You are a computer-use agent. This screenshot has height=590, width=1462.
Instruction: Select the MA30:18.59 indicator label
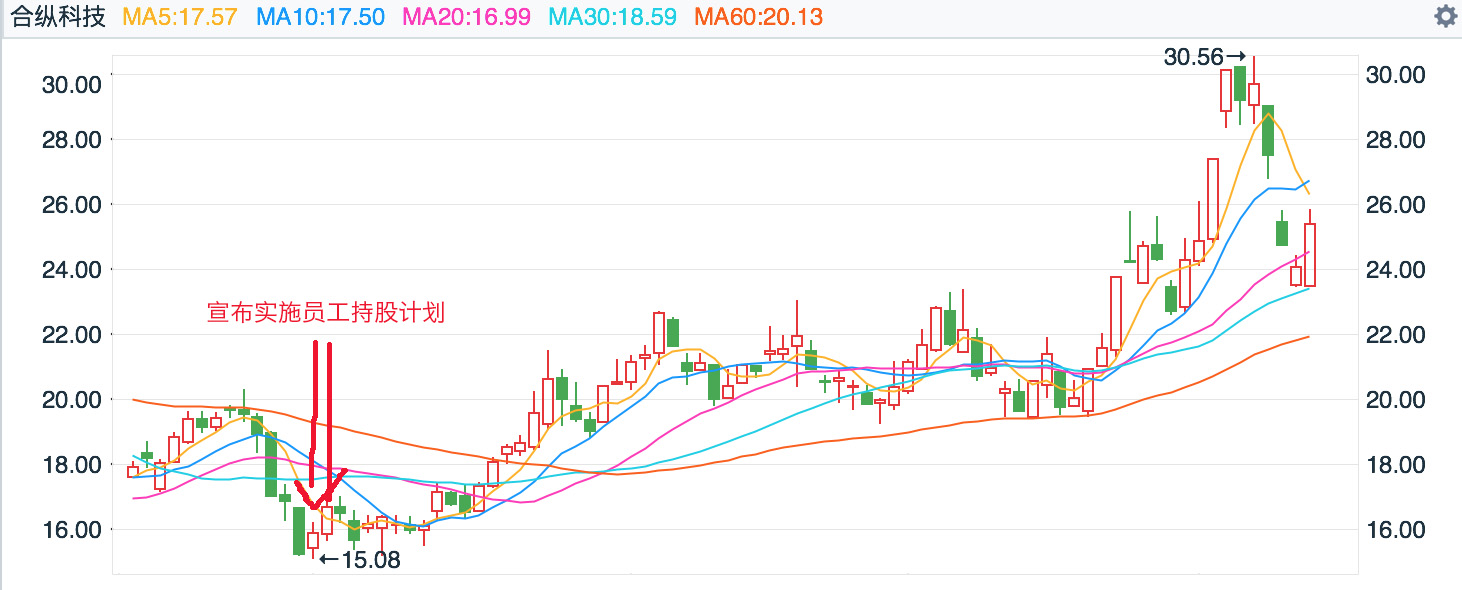613,17
